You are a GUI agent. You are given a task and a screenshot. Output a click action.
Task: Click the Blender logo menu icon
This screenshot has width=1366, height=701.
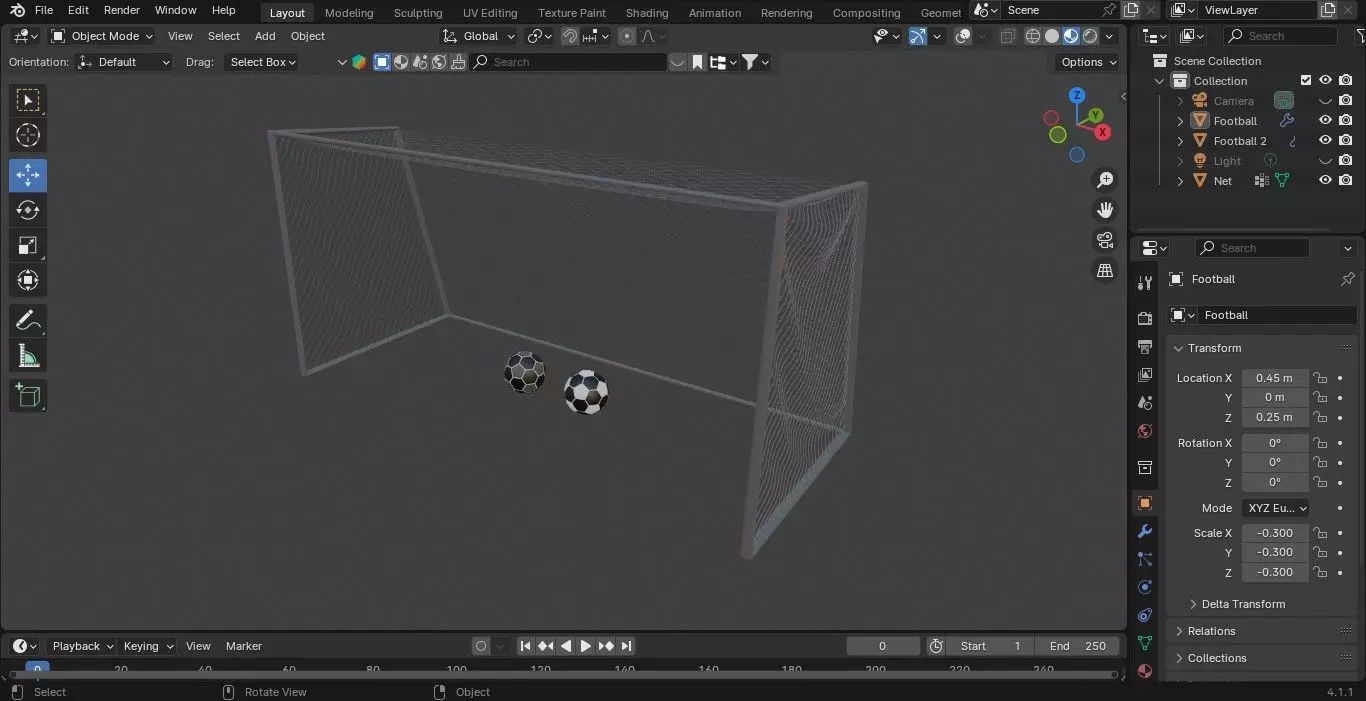pyautogui.click(x=17, y=10)
